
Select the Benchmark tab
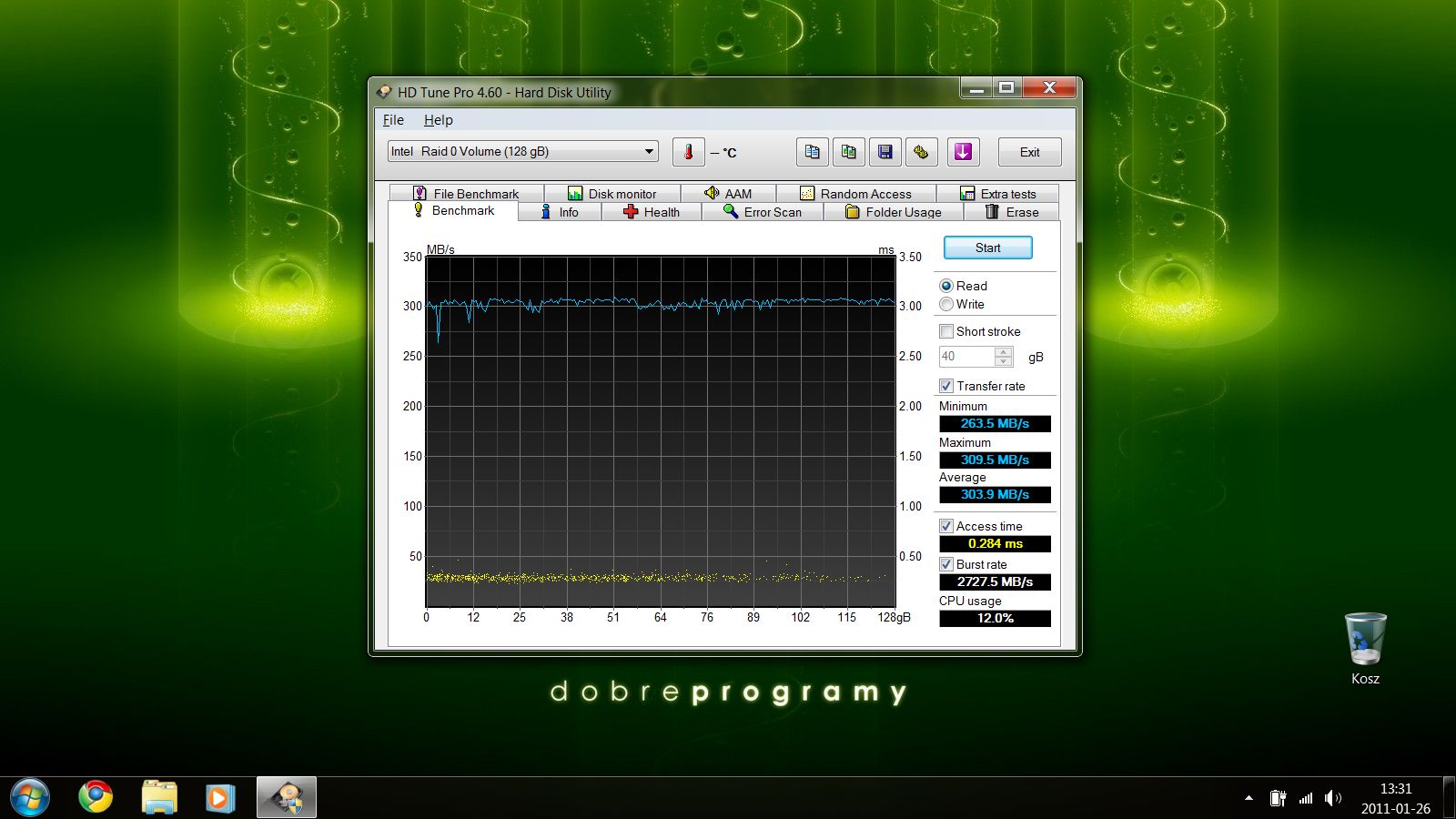pyautogui.click(x=453, y=210)
